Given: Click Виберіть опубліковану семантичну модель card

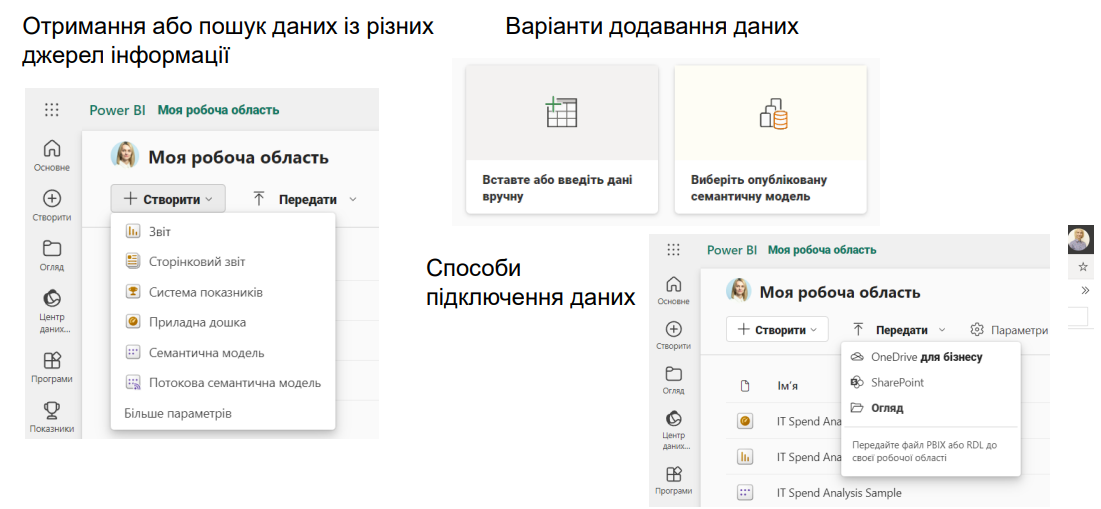Looking at the screenshot, I should [768, 139].
